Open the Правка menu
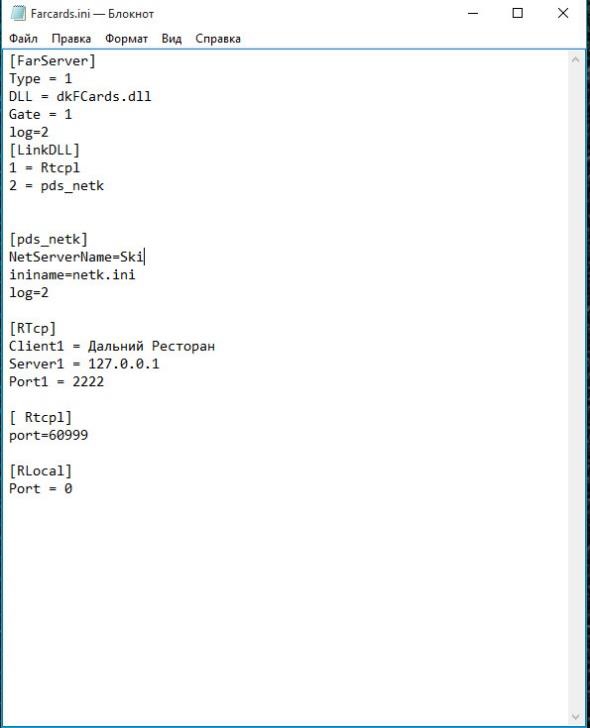The image size is (590, 728). (71, 39)
